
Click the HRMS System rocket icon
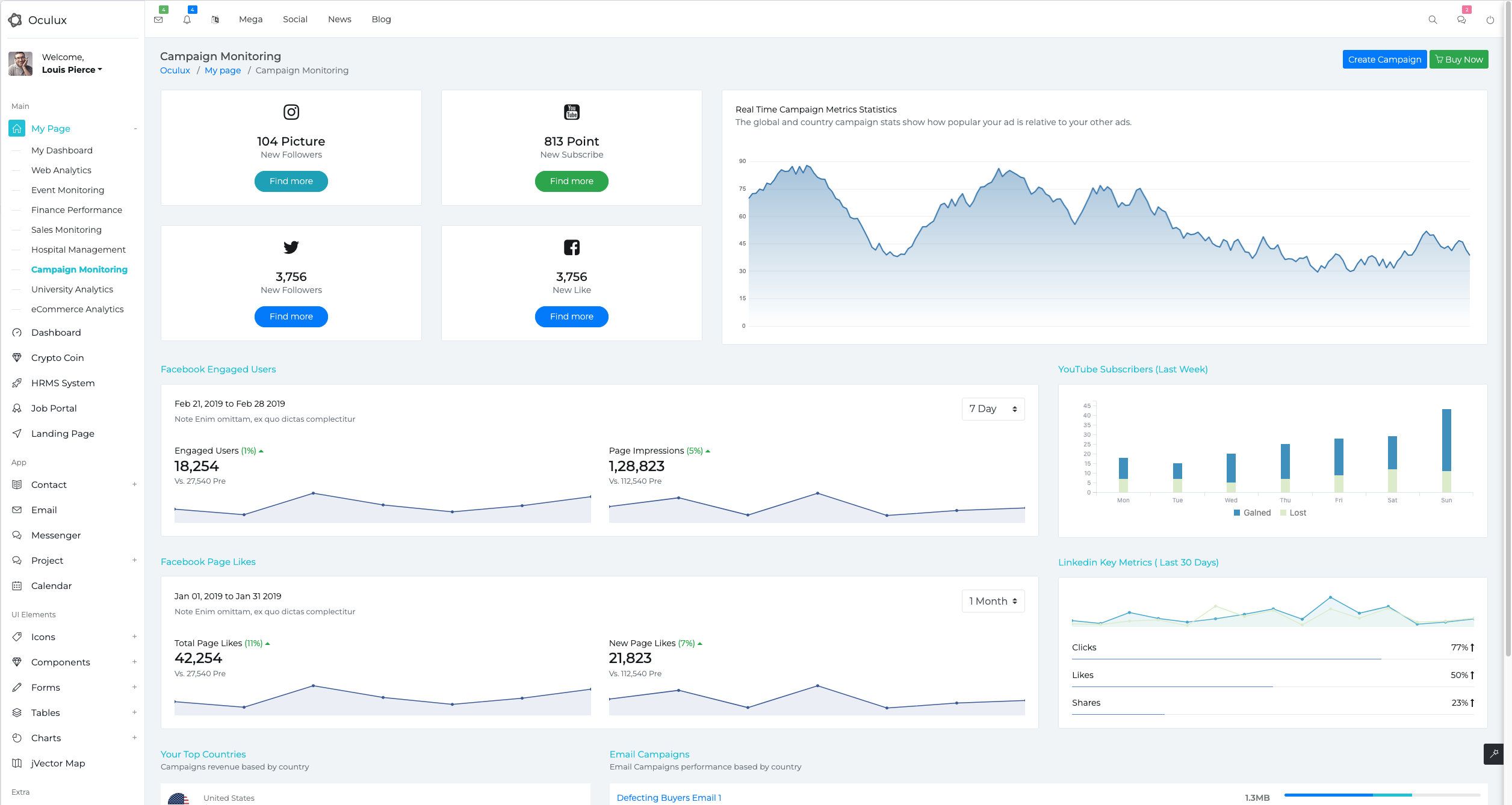(x=17, y=383)
